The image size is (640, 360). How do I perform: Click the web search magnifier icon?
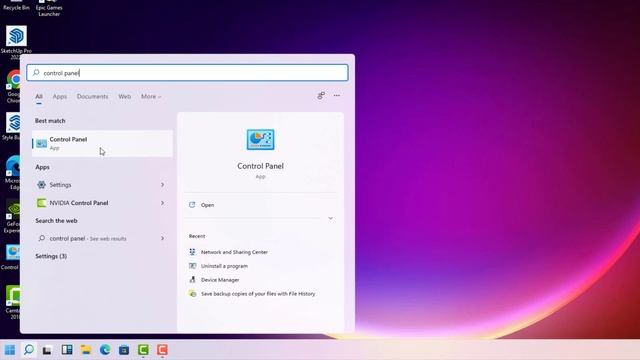(42, 238)
